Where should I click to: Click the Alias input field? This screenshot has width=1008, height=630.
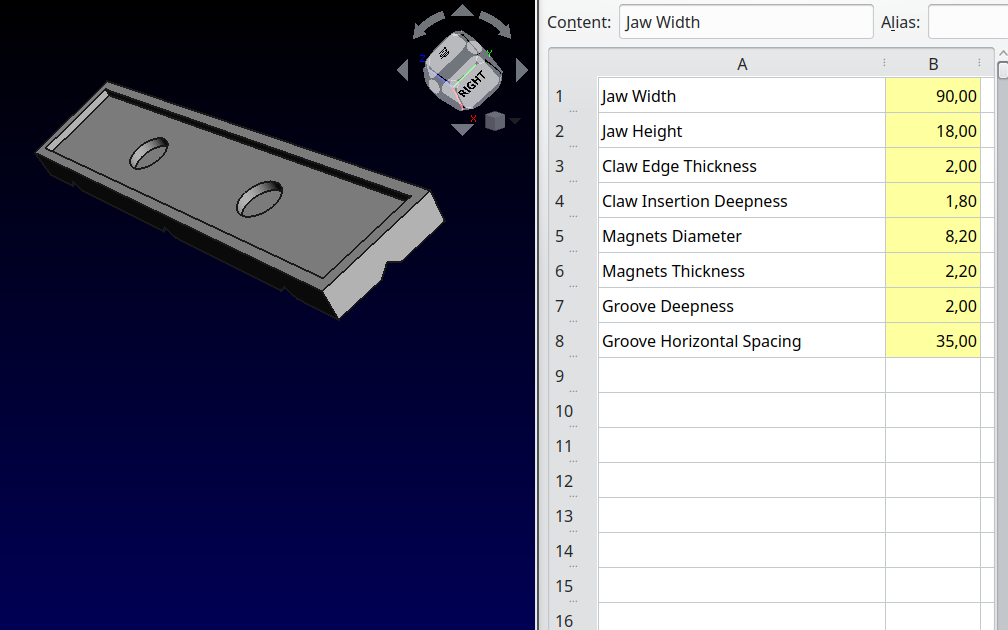click(x=968, y=22)
